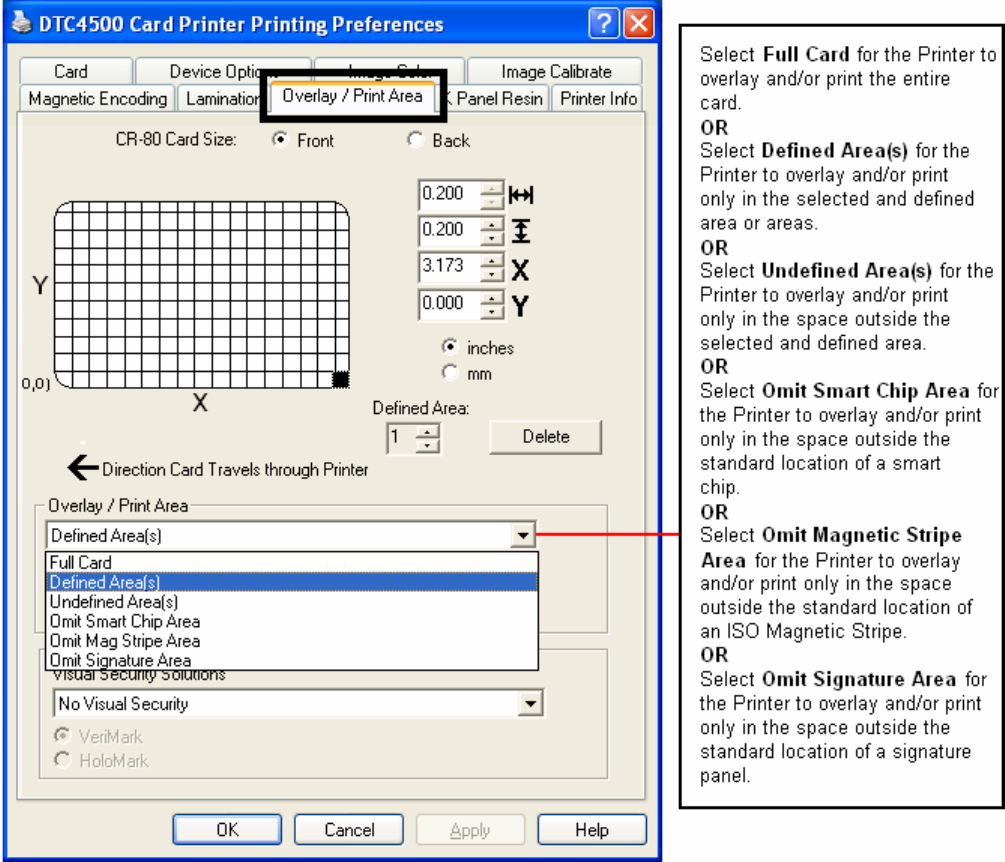Screen dimensions: 1005x862
Task: Click the bold X position icon
Action: click(520, 270)
